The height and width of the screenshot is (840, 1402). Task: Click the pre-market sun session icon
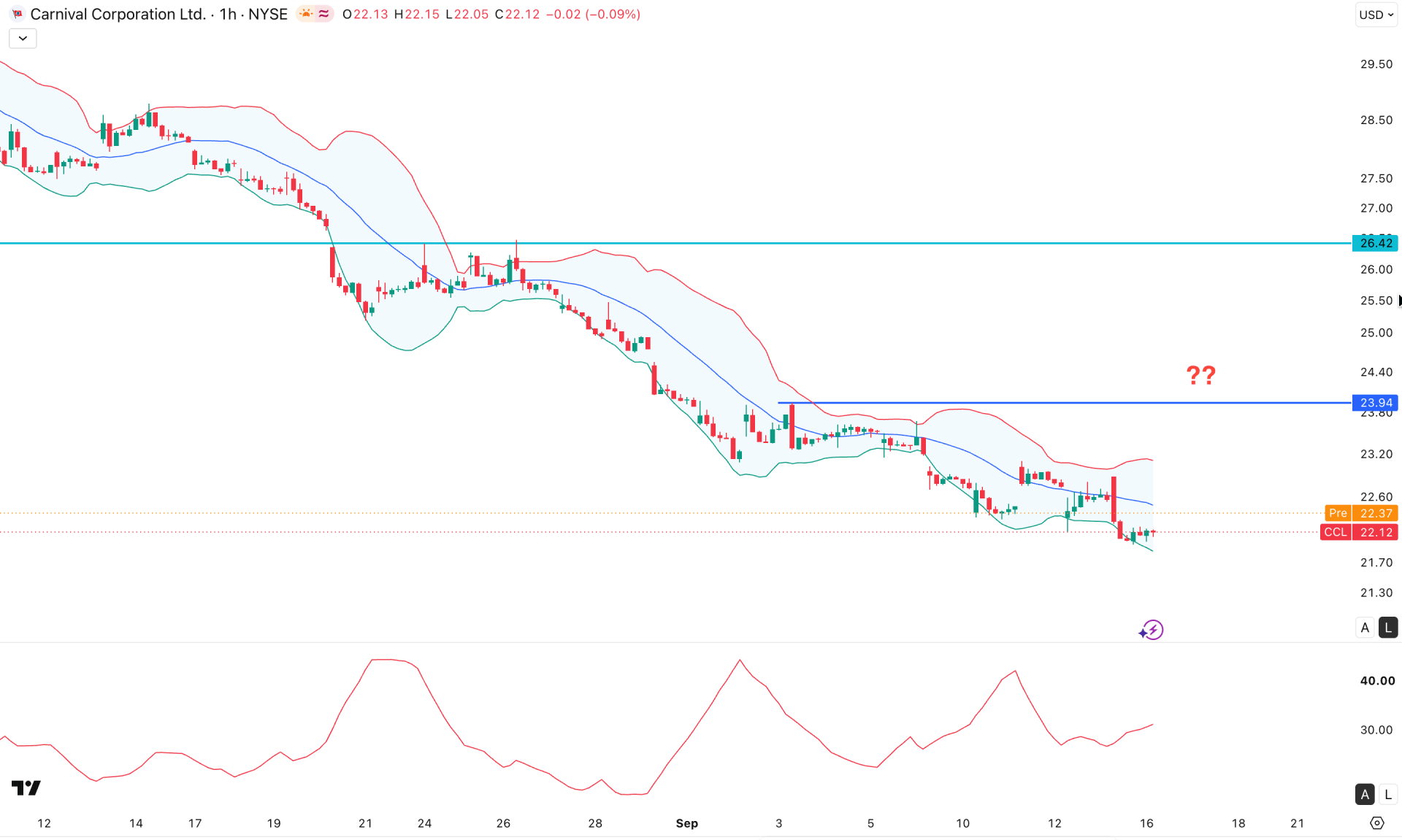(306, 14)
